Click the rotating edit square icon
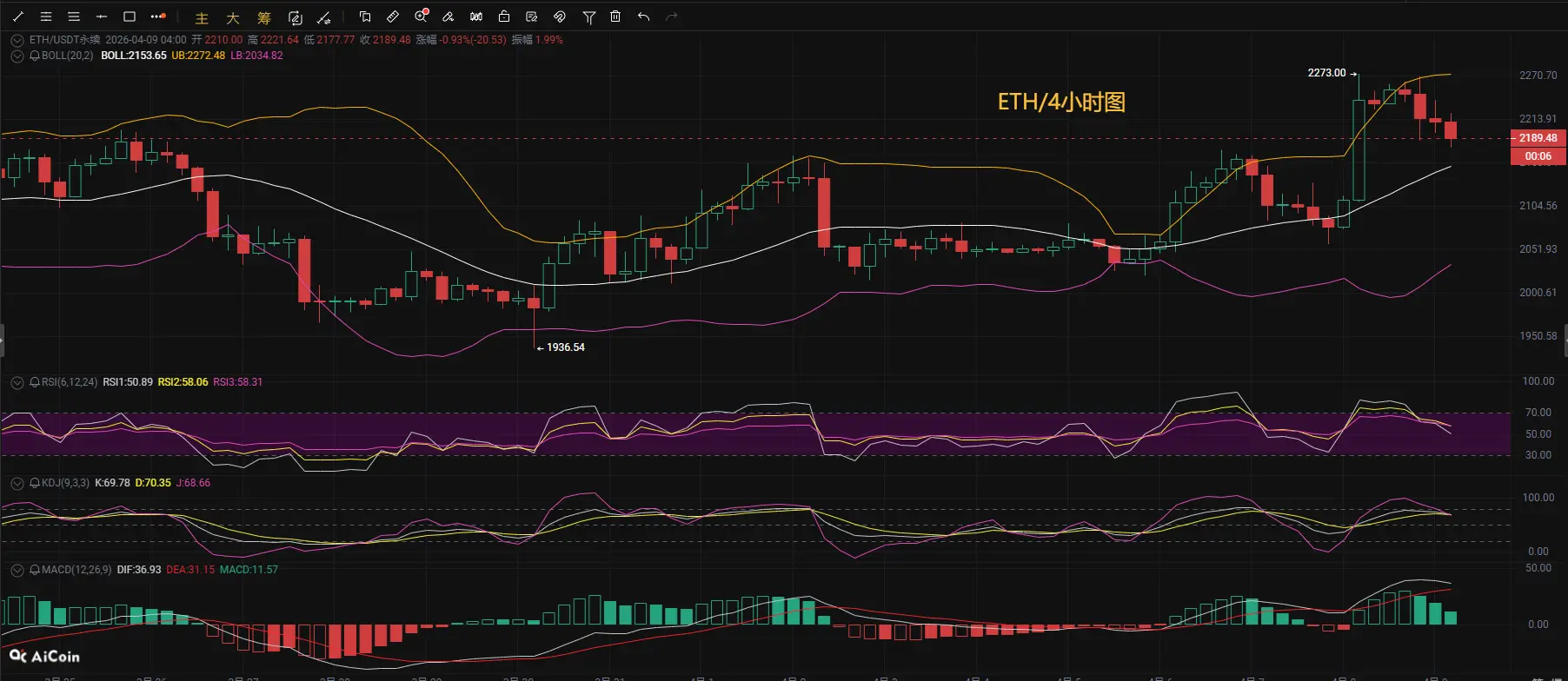This screenshot has height=681, width=1568. click(x=296, y=17)
